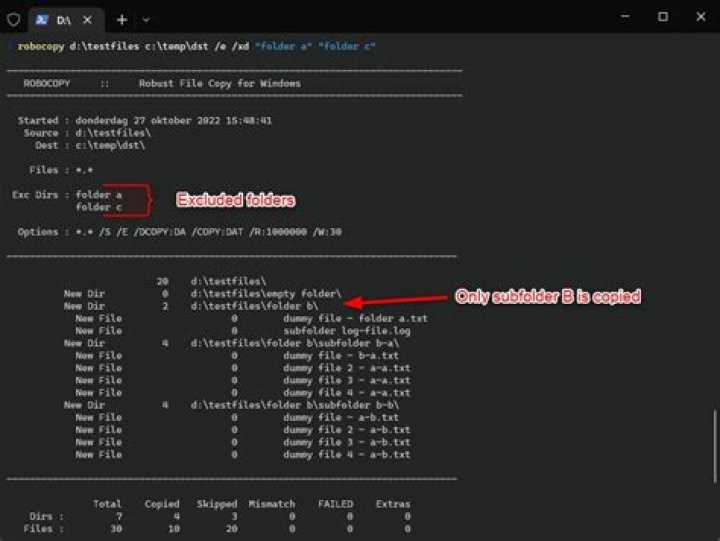Image resolution: width=720 pixels, height=541 pixels.
Task: Maximize the terminal window
Action: click(x=663, y=17)
